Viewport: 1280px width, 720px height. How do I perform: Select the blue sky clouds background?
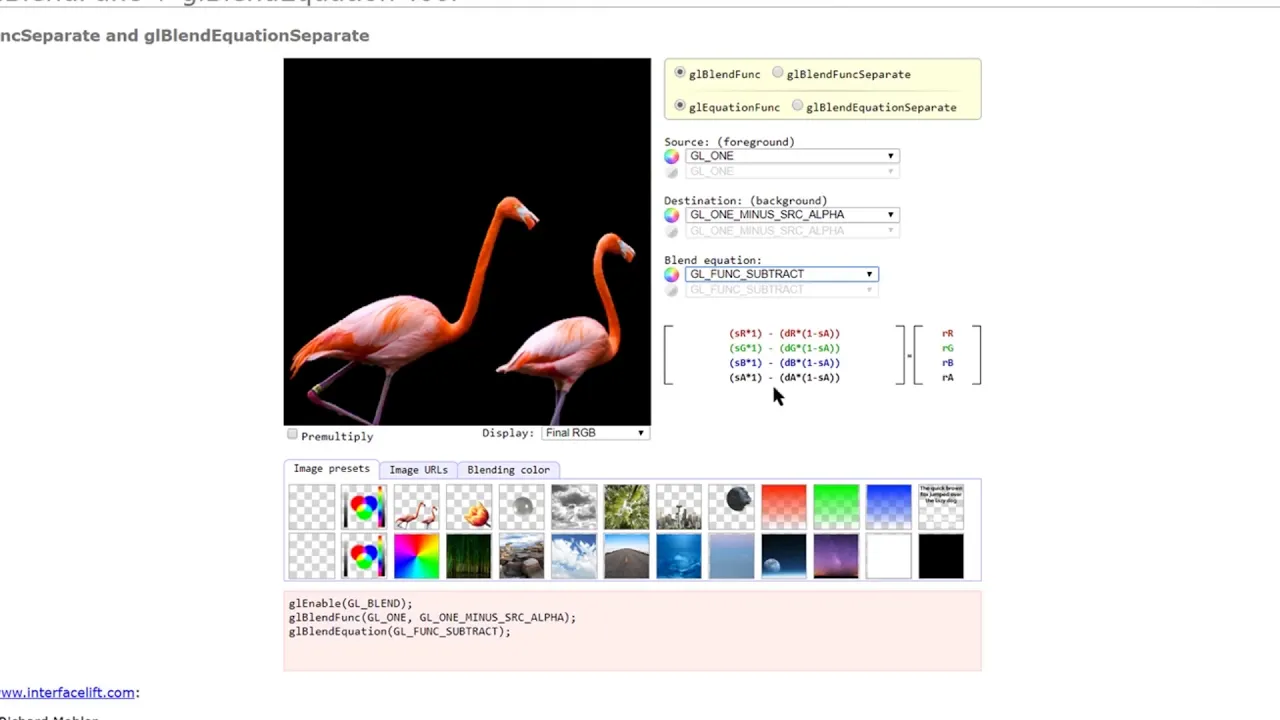pyautogui.click(x=574, y=557)
